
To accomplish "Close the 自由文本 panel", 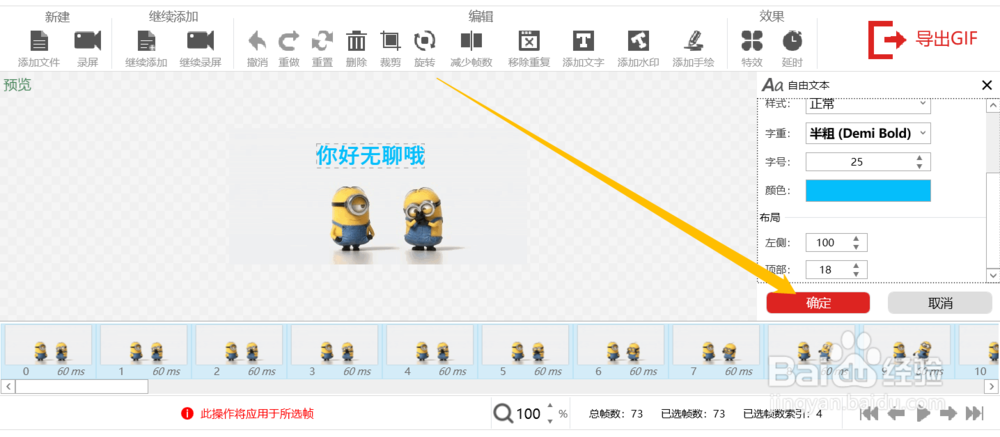I will coord(987,85).
